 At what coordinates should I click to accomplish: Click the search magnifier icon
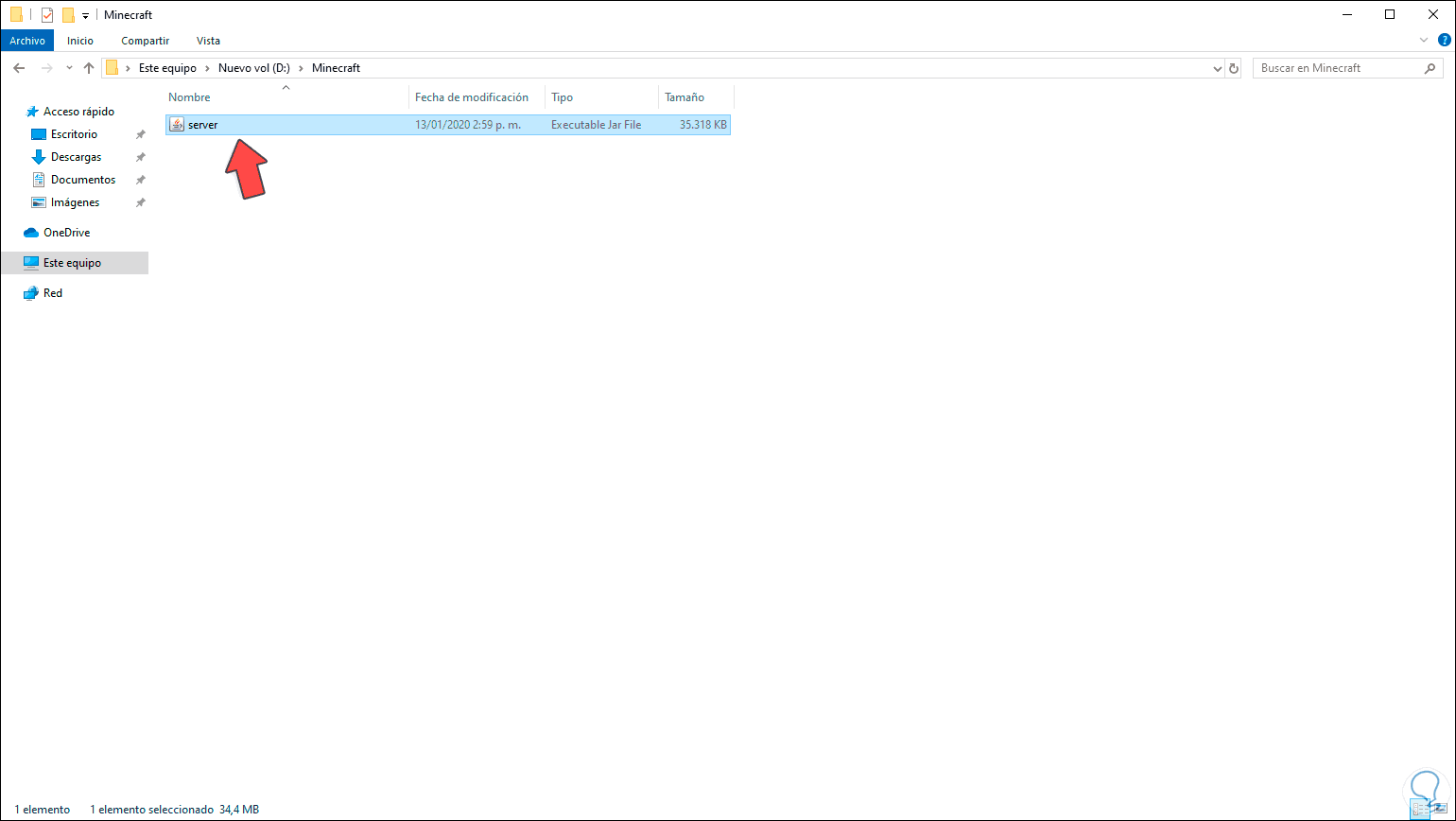[x=1430, y=68]
